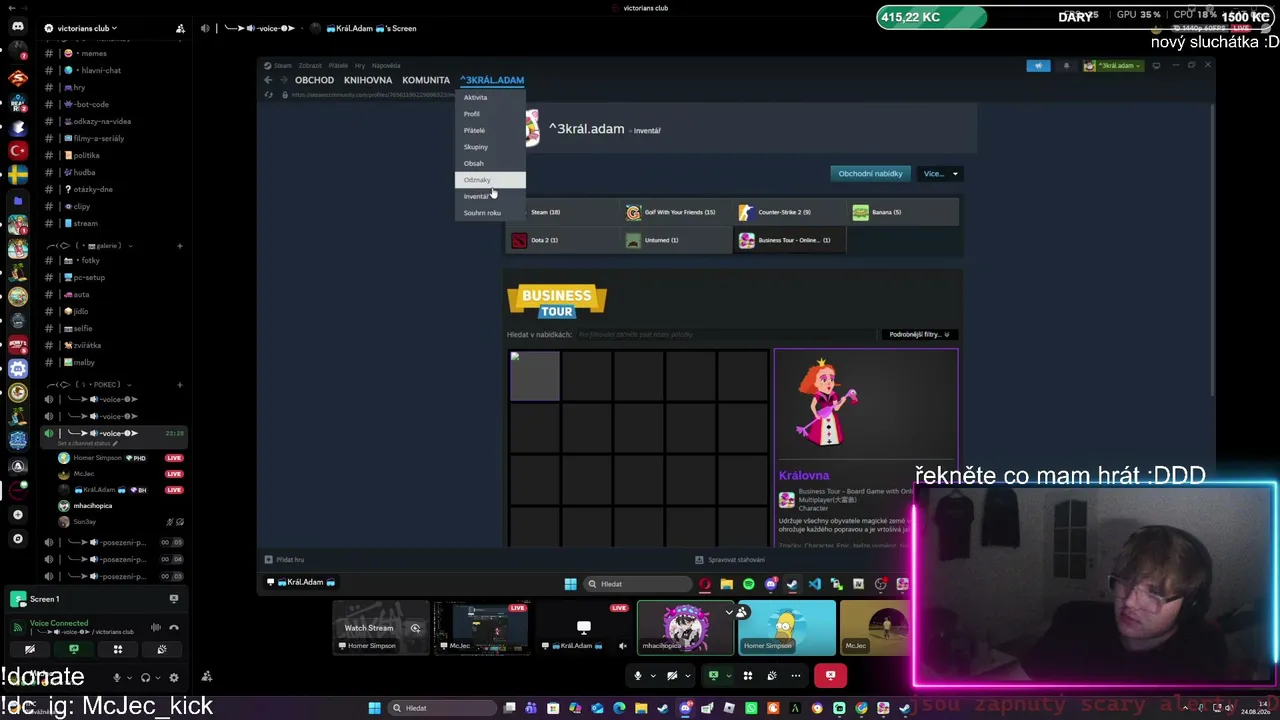Open the memes text channel
Screen dimensions: 1280x720
tap(94, 53)
